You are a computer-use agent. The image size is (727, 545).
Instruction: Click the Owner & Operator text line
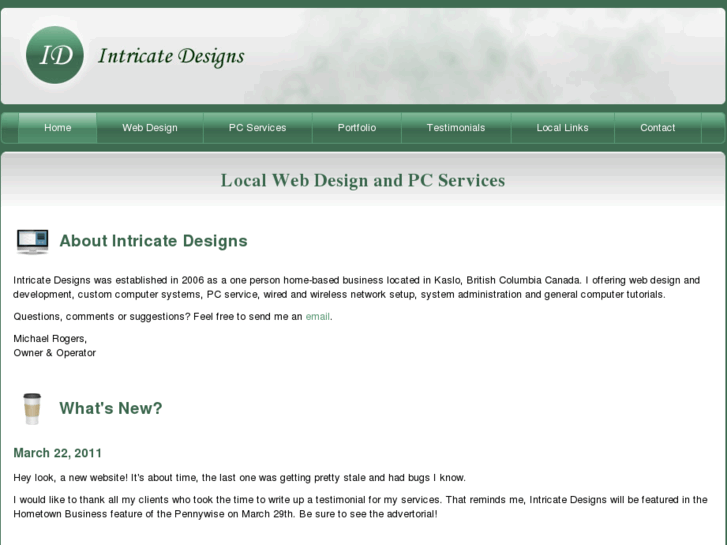pos(55,353)
